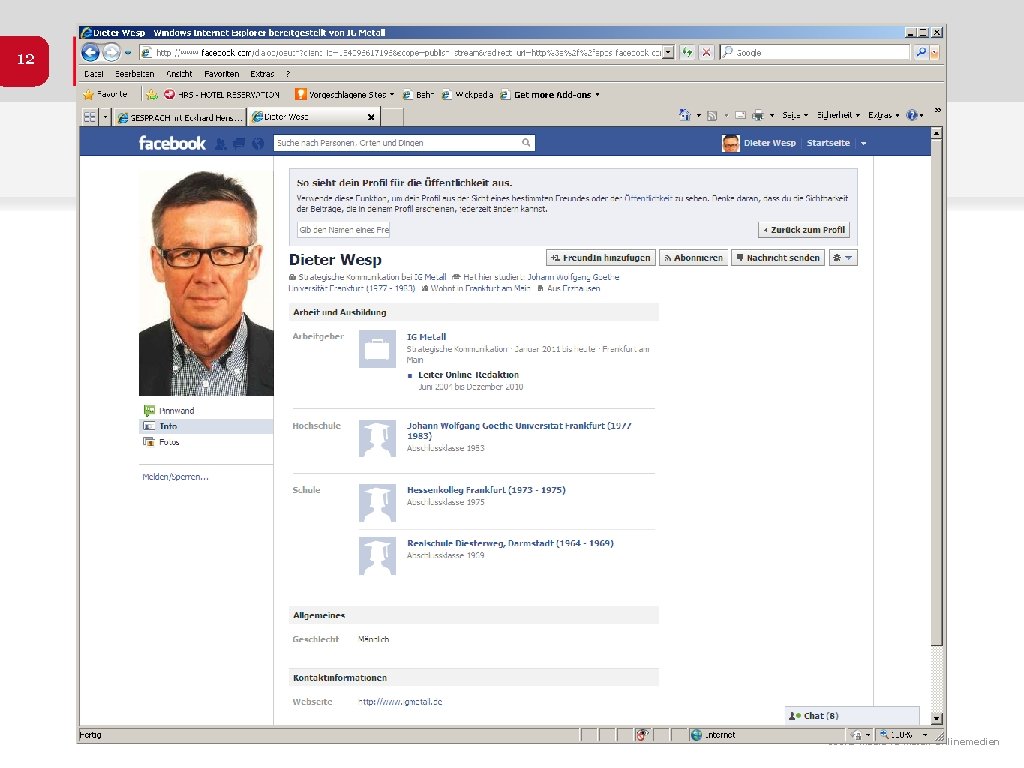Switch to the GESPRÄCH mit Eckhard tab
The height and width of the screenshot is (768, 1024).
[180, 118]
